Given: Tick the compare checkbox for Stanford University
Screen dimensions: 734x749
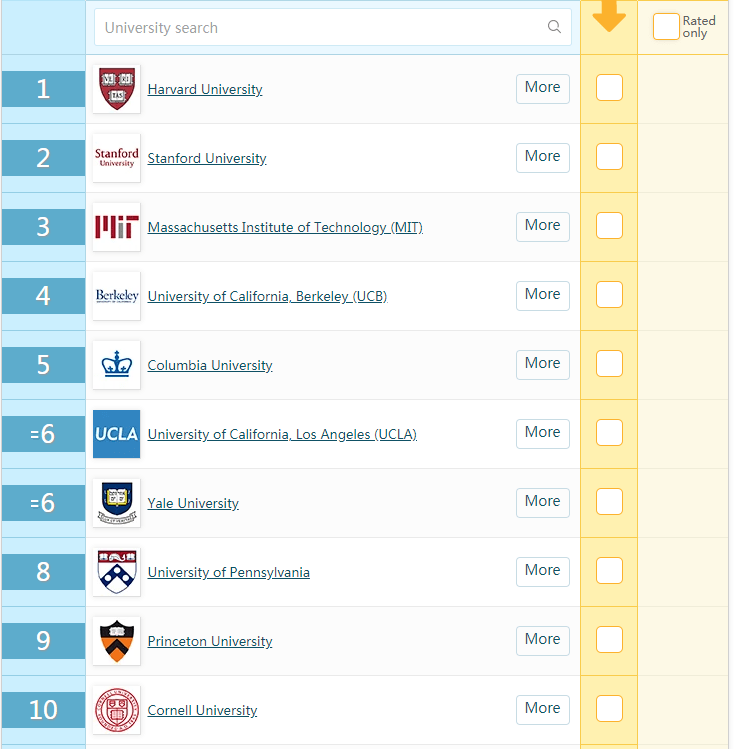Looking at the screenshot, I should (x=609, y=156).
